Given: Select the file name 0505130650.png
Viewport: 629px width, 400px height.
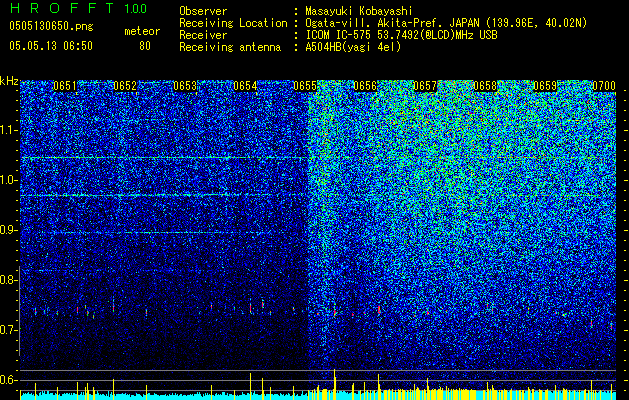Looking at the screenshot, I should click(x=51, y=27).
